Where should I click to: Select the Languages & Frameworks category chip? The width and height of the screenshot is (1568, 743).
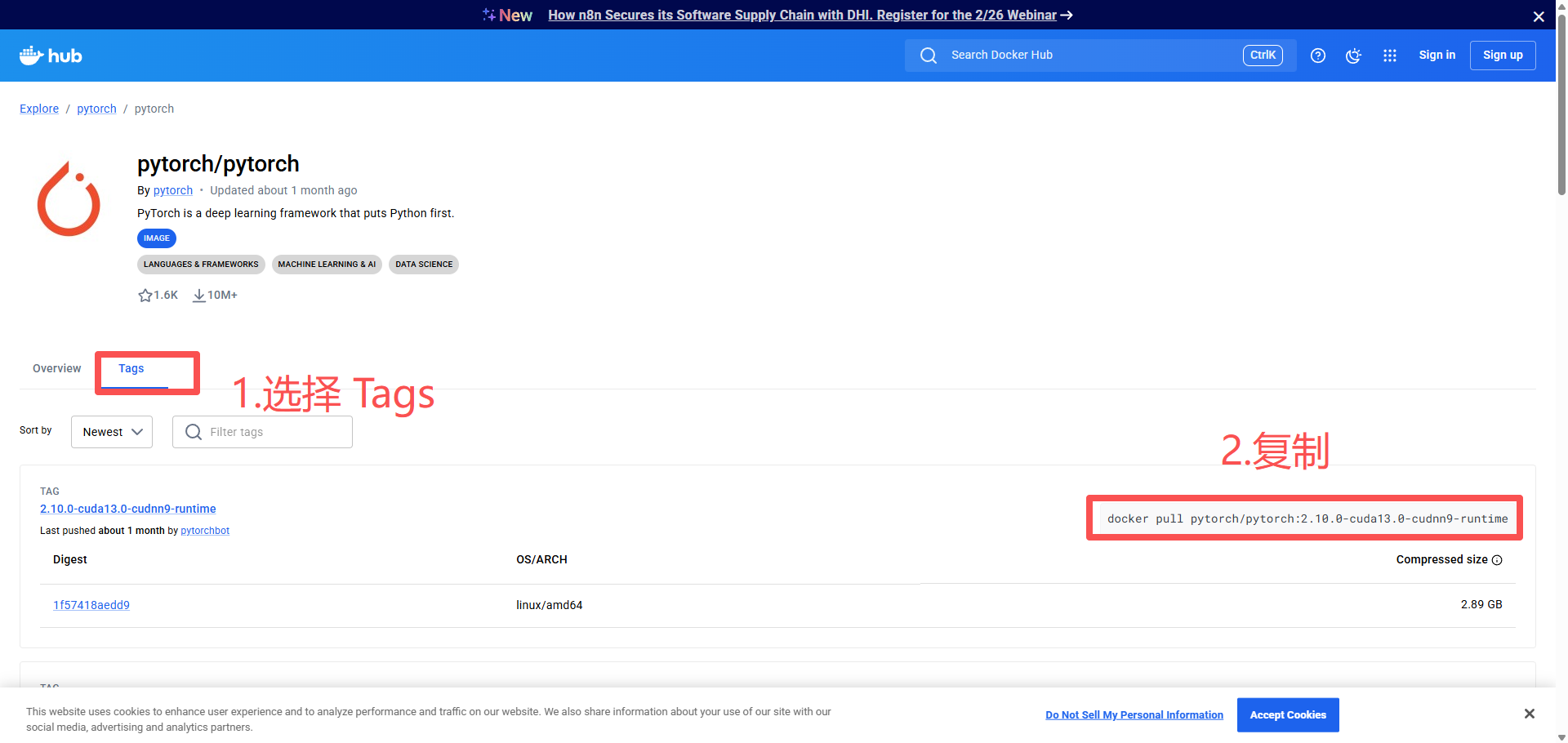pos(201,265)
